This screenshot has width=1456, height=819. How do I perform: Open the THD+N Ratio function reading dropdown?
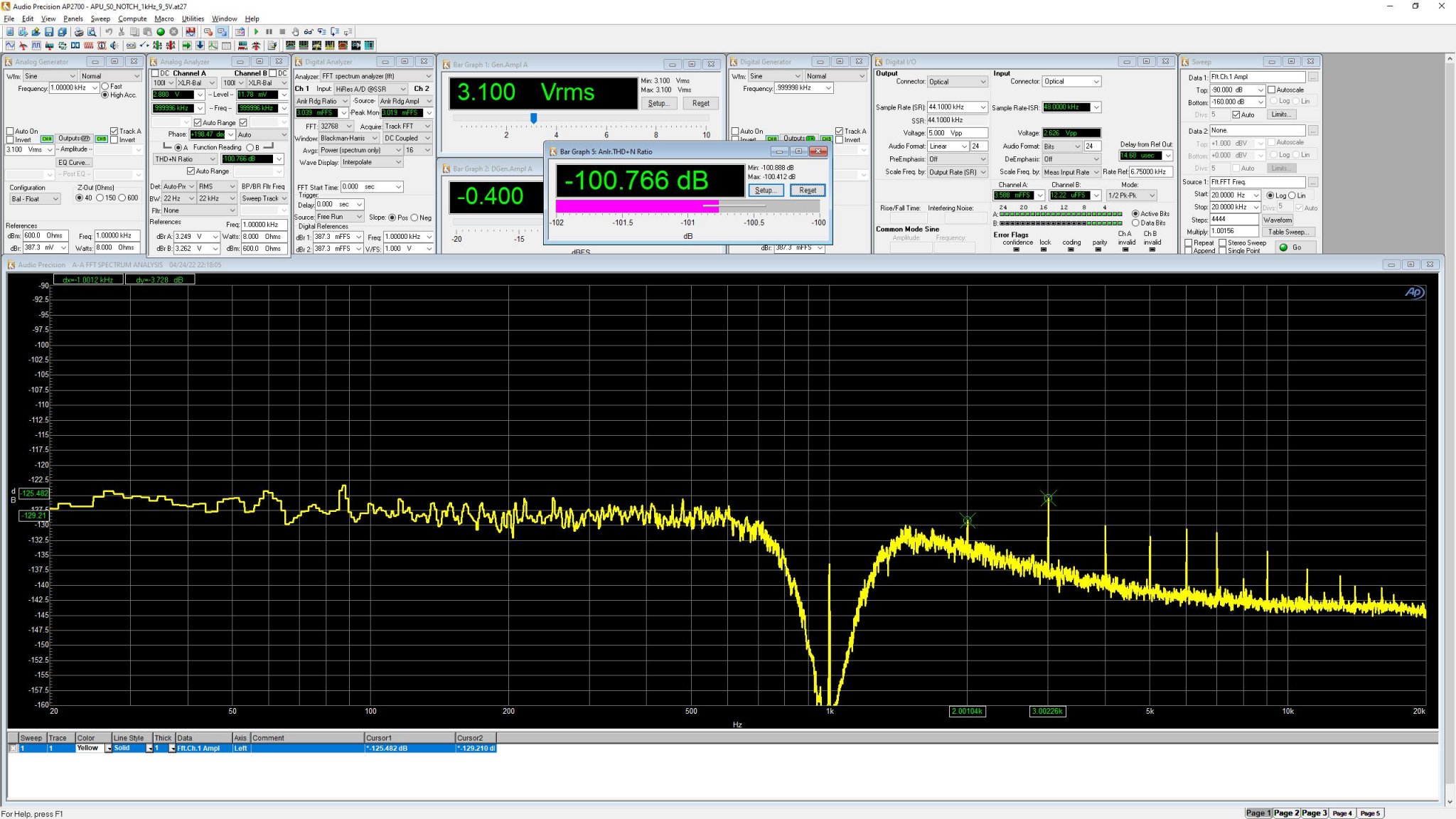185,159
